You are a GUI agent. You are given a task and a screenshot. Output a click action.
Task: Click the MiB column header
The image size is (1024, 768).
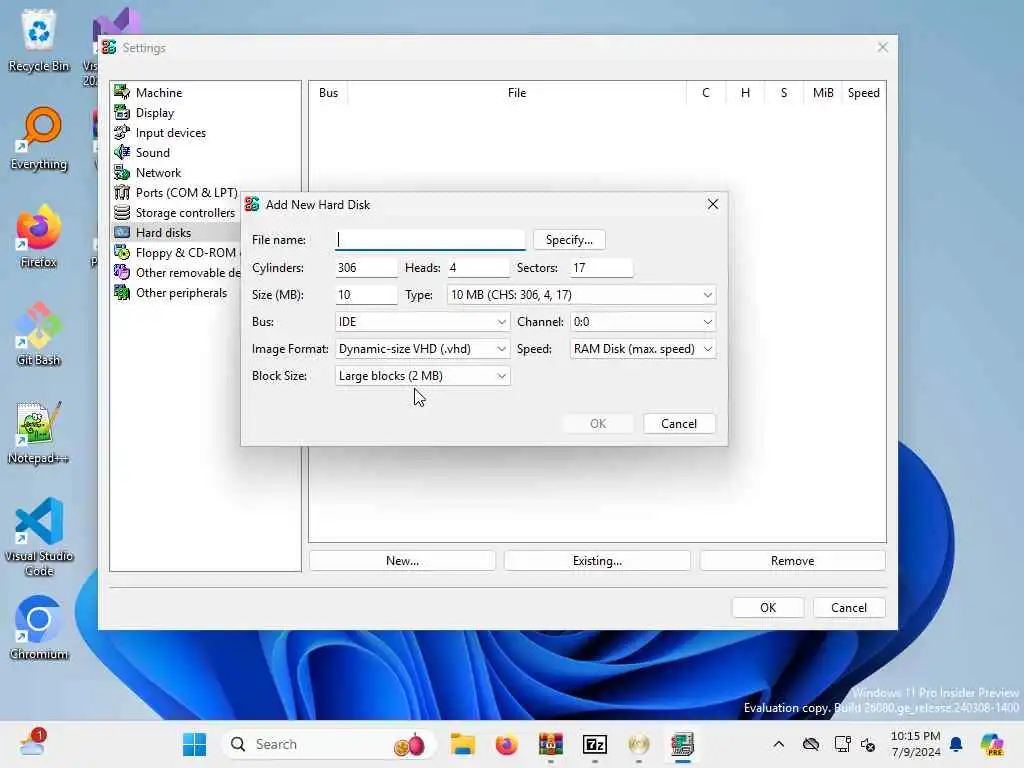(823, 93)
